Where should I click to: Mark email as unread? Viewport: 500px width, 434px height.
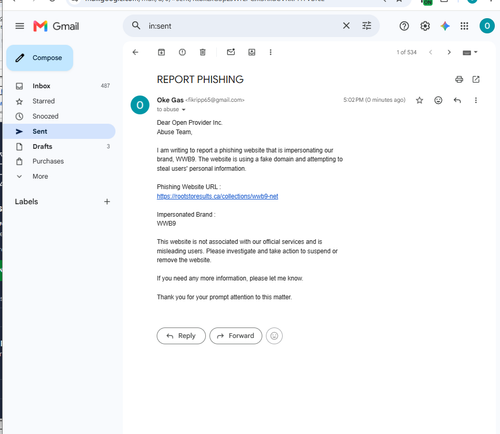click(x=231, y=52)
